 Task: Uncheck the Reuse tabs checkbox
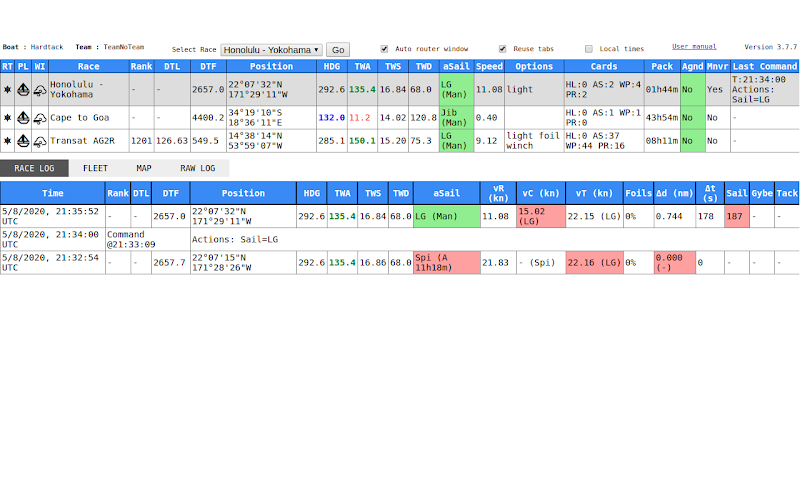click(x=503, y=49)
